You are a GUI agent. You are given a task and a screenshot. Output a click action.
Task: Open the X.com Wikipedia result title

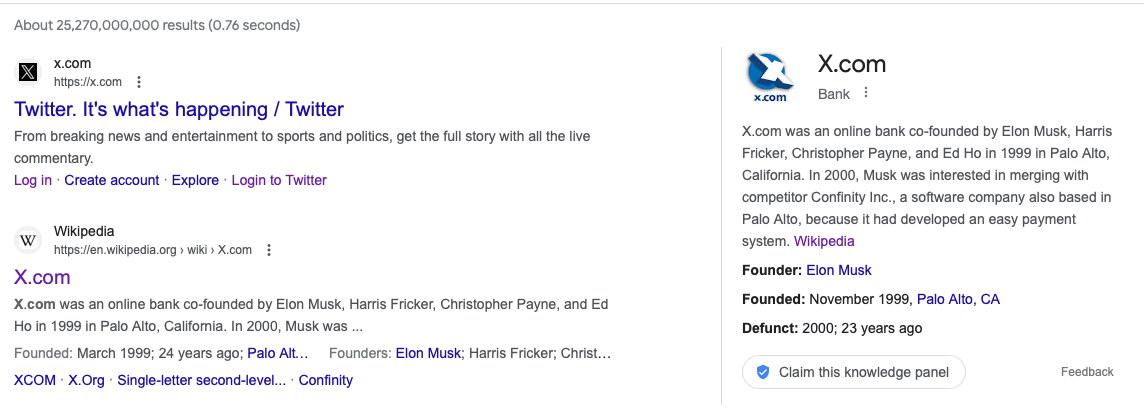42,277
